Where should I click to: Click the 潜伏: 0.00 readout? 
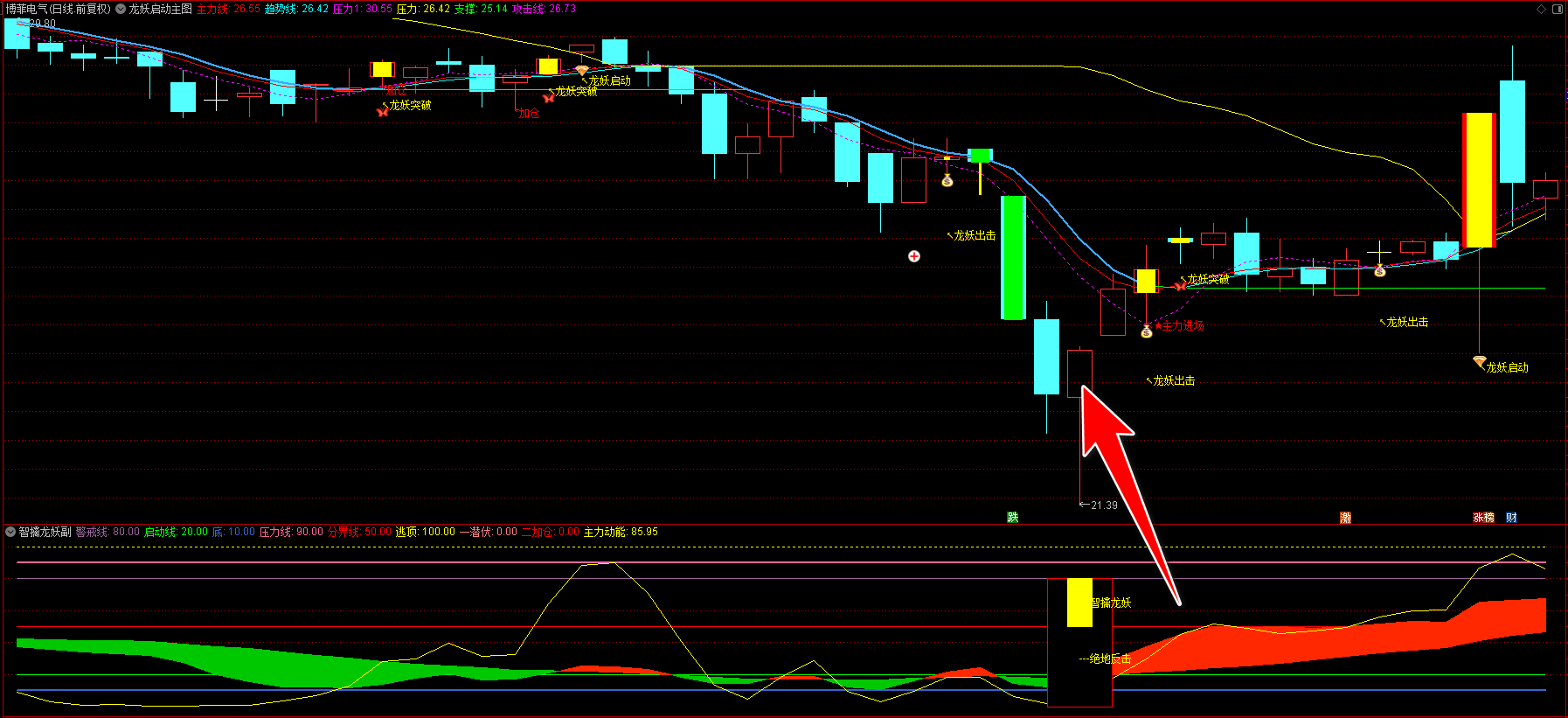(493, 532)
